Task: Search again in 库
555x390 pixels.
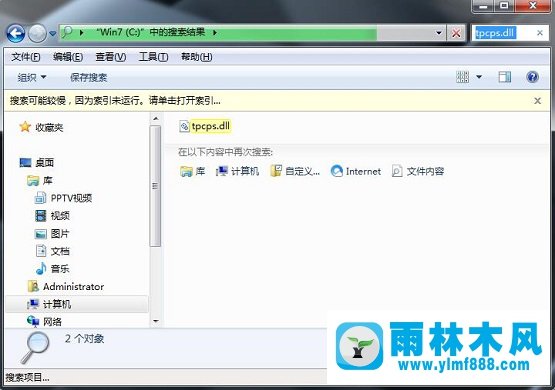Action: point(193,171)
